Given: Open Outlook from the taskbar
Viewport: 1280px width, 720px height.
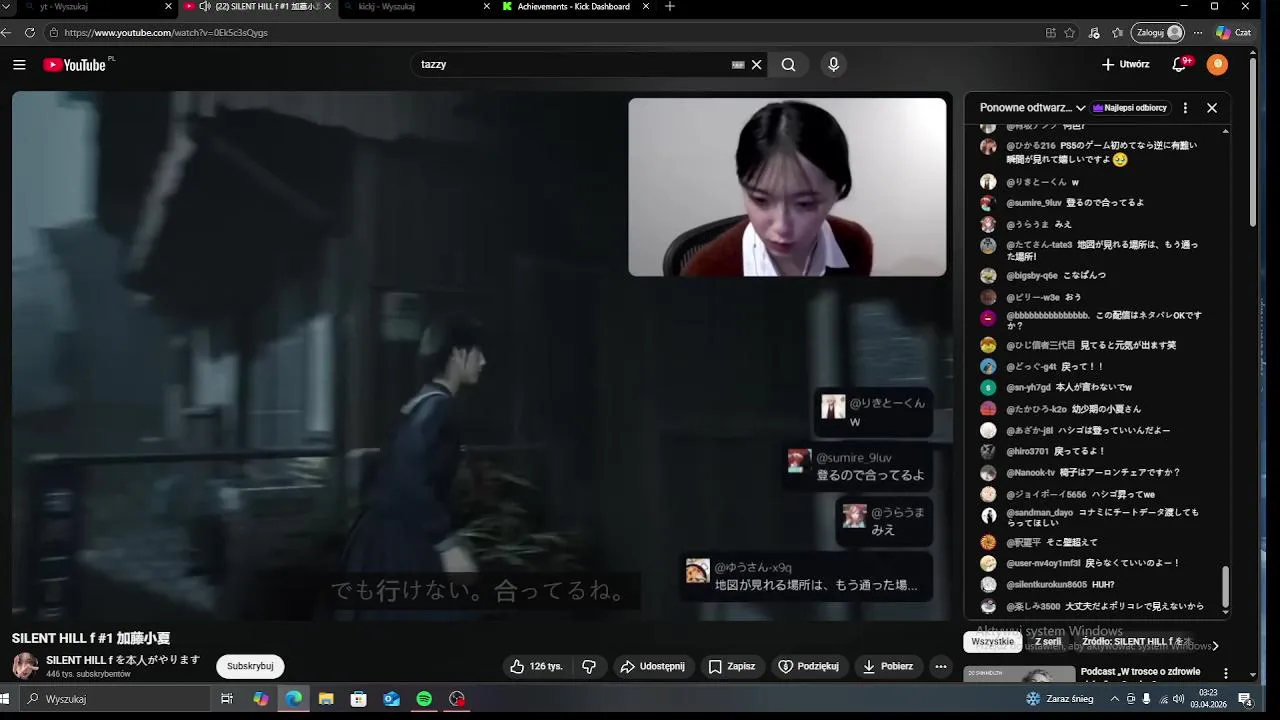Looking at the screenshot, I should [x=391, y=699].
